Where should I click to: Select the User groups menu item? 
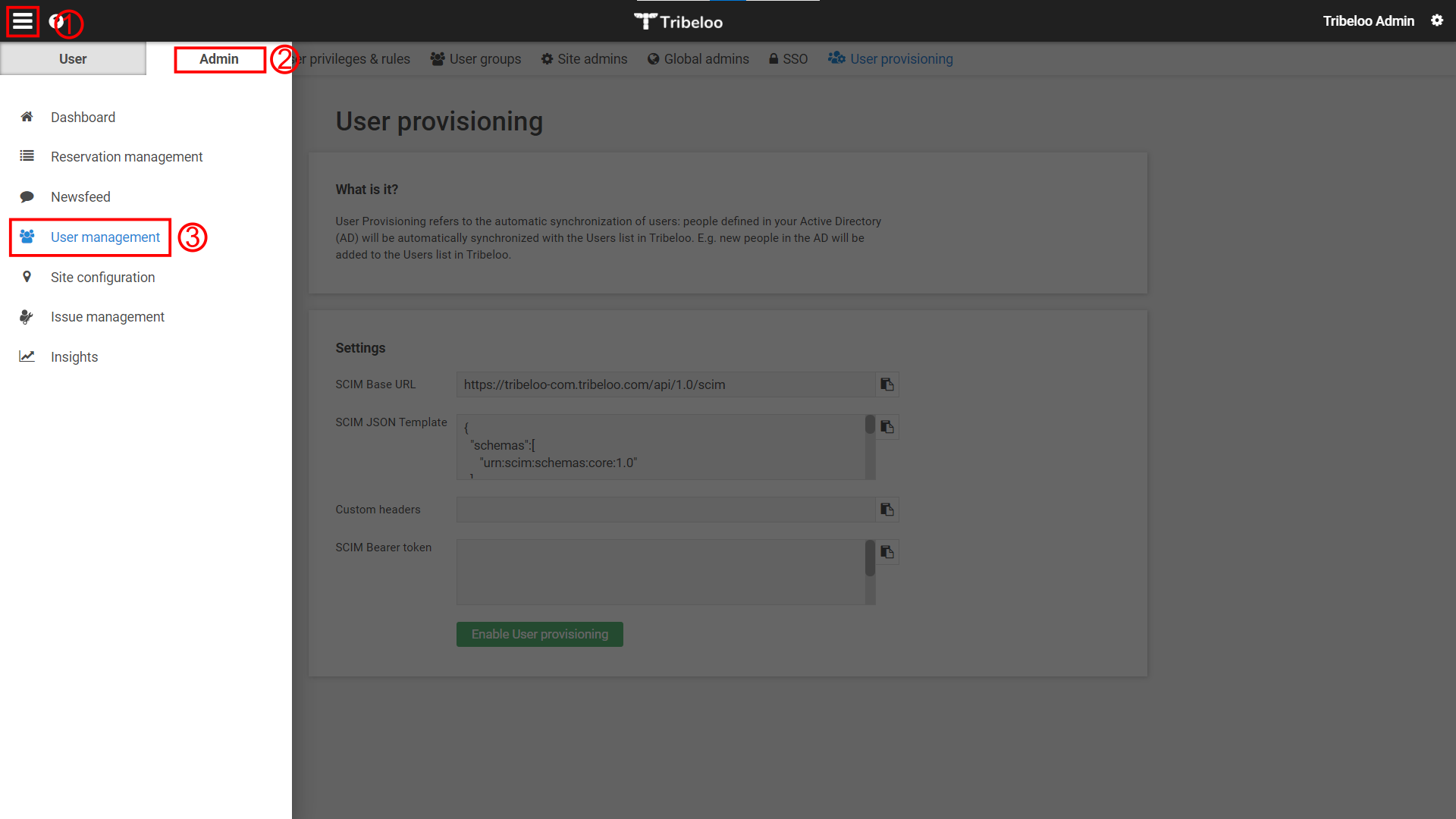(477, 58)
